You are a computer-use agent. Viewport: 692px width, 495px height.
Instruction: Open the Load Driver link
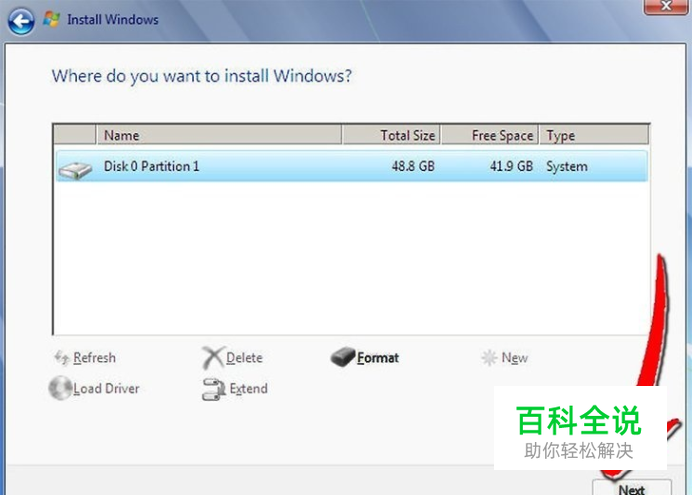pos(106,389)
